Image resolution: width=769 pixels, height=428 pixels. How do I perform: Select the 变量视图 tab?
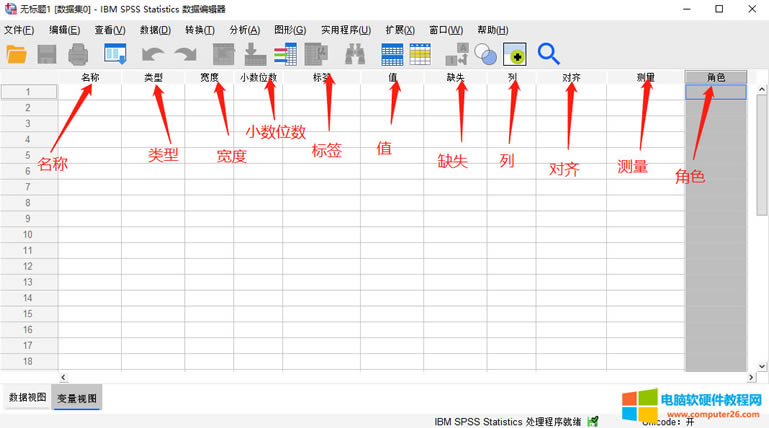pyautogui.click(x=77, y=398)
